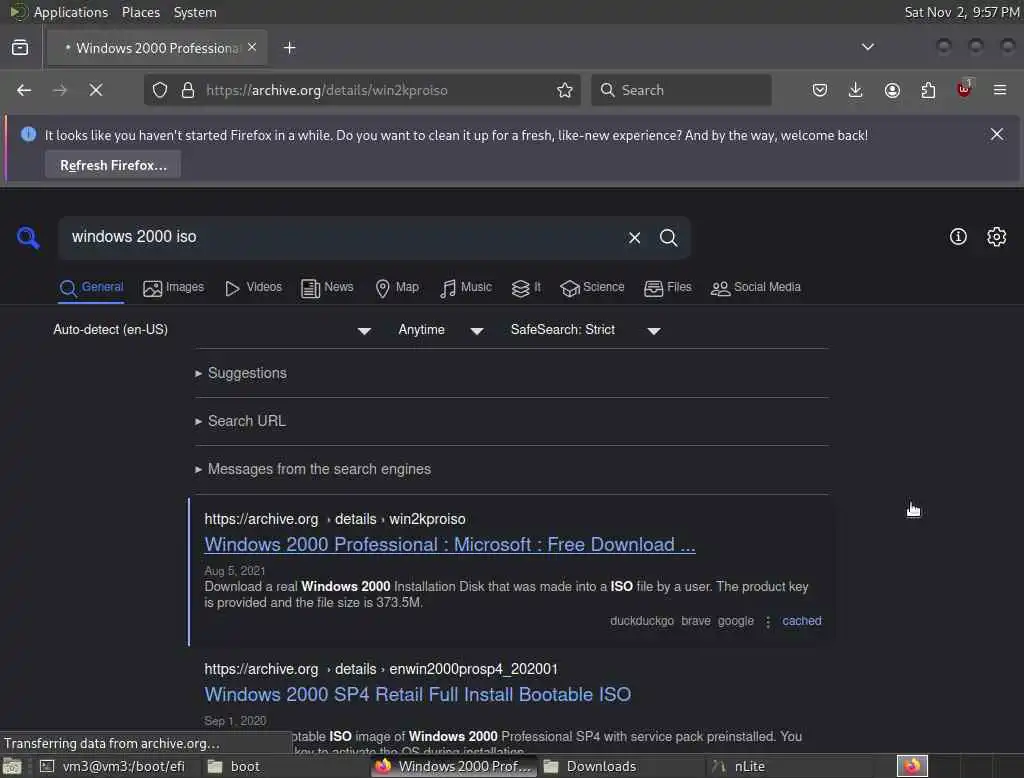Stop loading the current page
The width and height of the screenshot is (1024, 778).
point(96,90)
